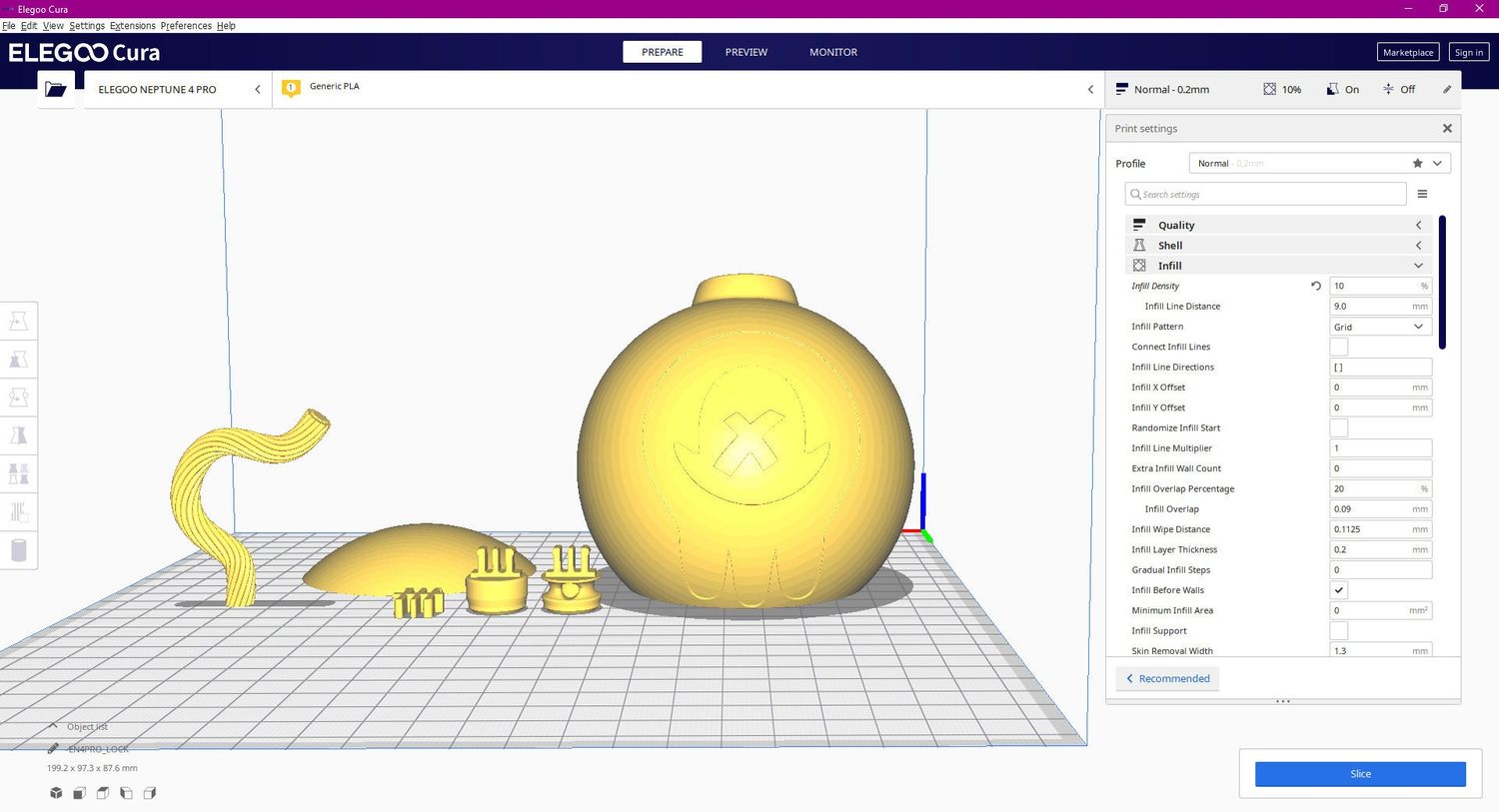Collapse the Infill settings section

tap(1279, 266)
